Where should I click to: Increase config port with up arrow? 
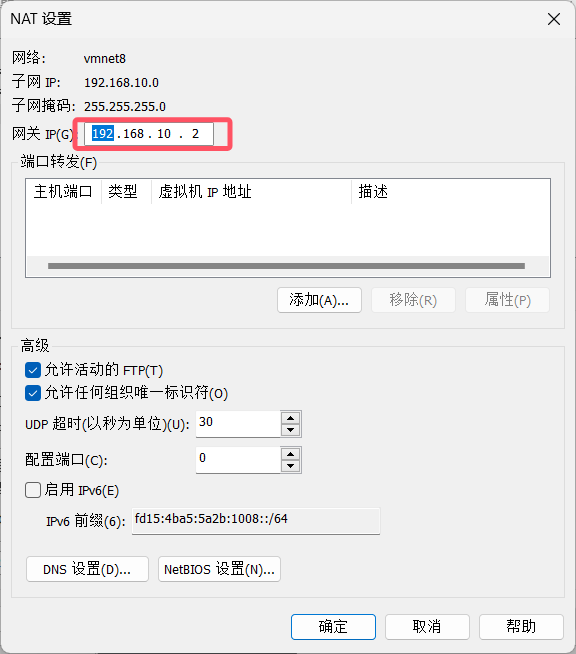coord(290,454)
